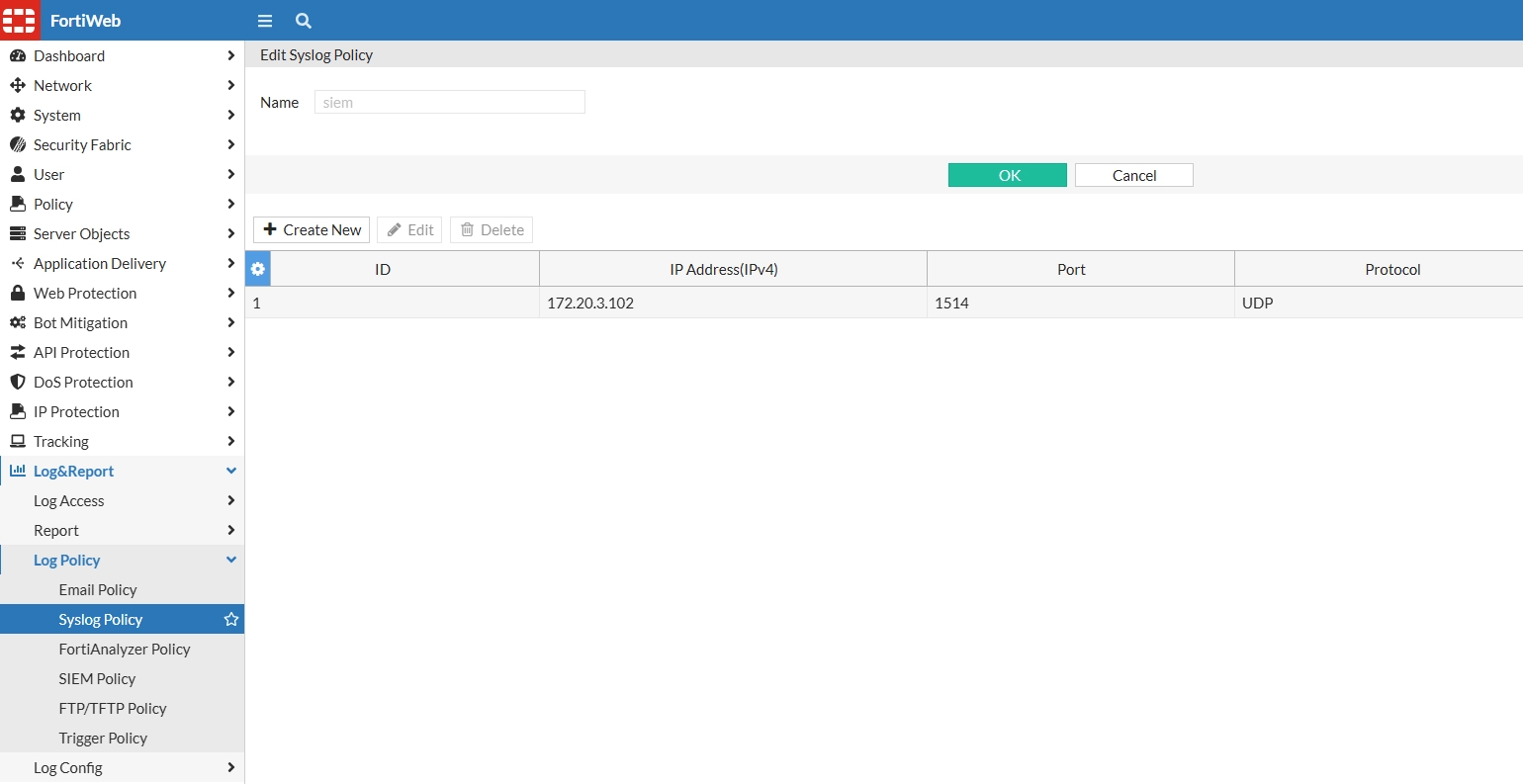Expand the System menu chevron
Viewport: 1523px width, 784px height.
pyautogui.click(x=230, y=116)
